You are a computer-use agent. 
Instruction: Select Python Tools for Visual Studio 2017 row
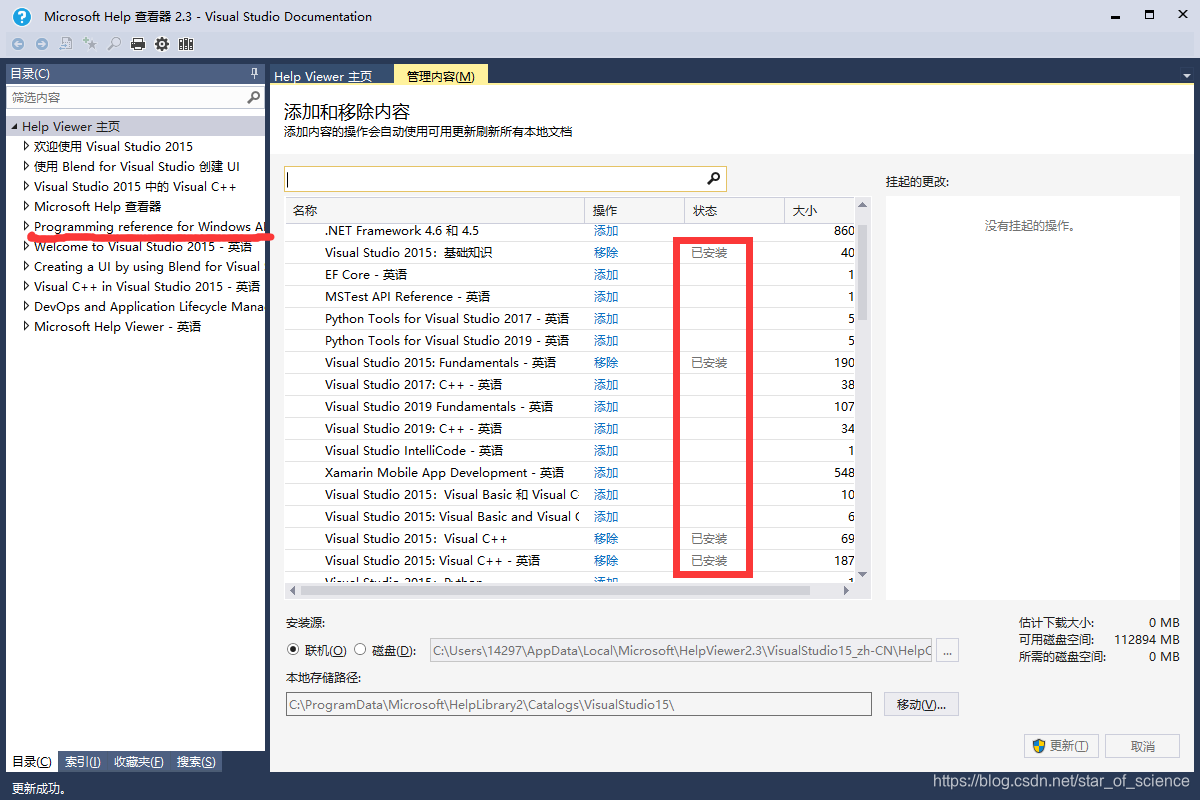pyautogui.click(x=570, y=318)
